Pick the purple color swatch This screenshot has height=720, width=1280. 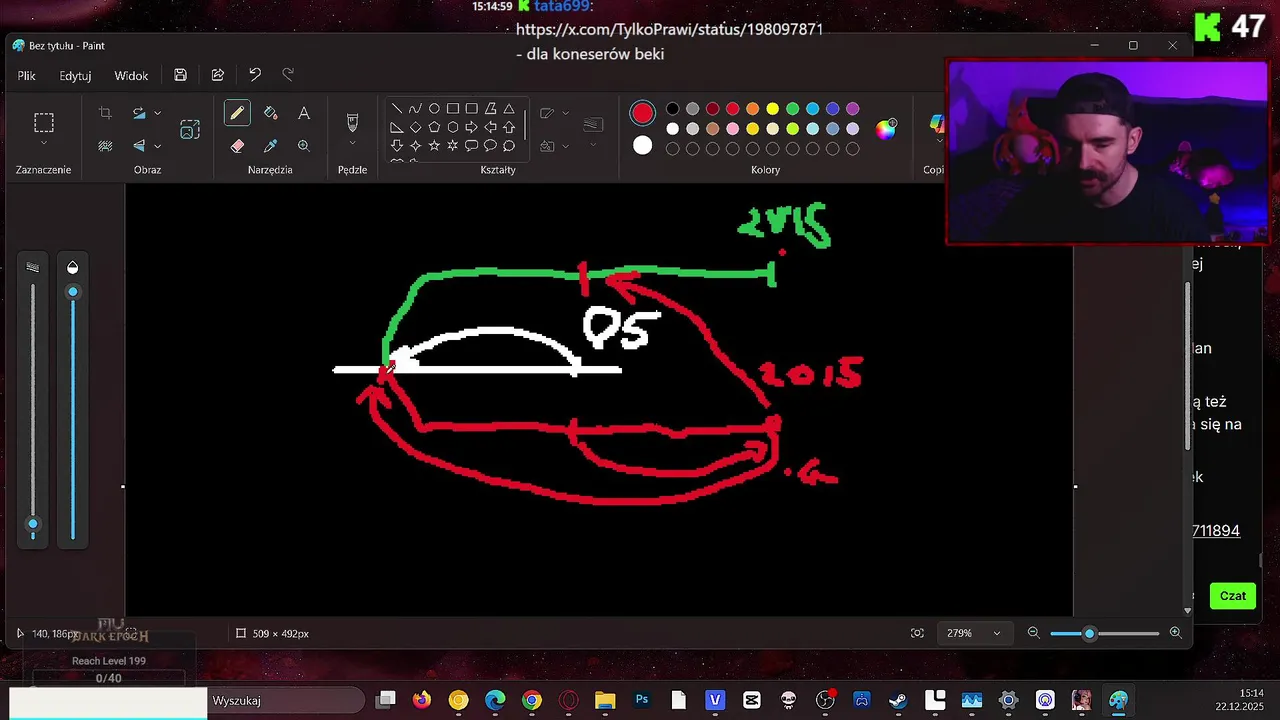(x=852, y=109)
